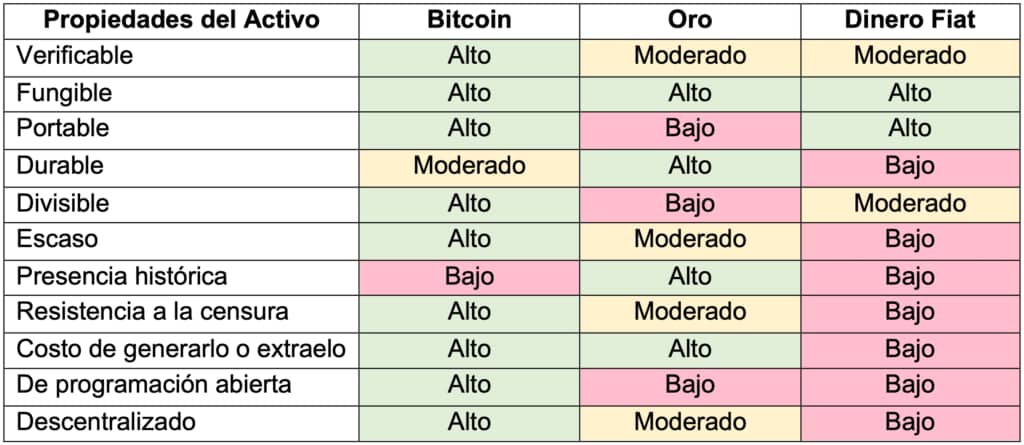Click Bitcoin's Moderado cell in Durable row
This screenshot has width=1024, height=445.
(469, 166)
